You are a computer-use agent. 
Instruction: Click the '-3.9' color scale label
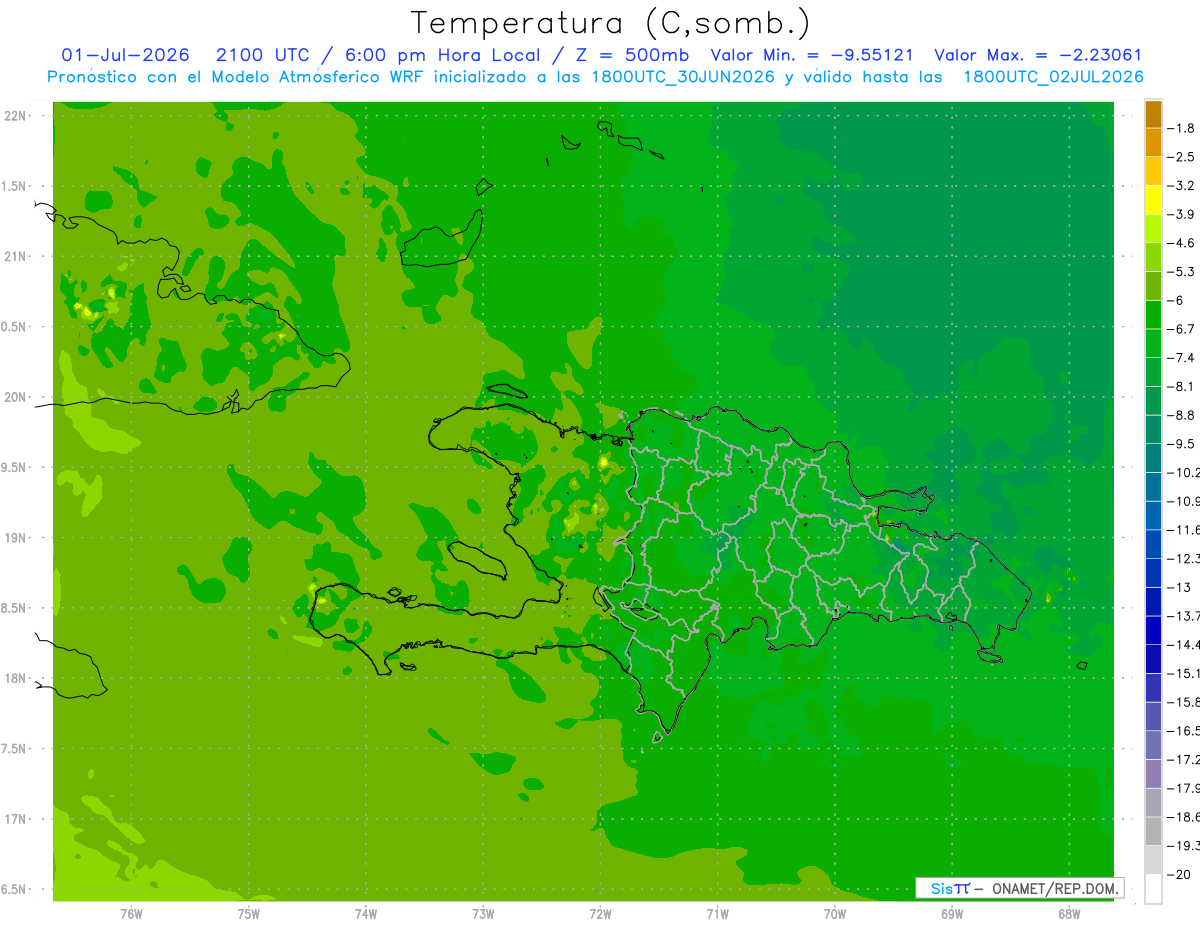[1182, 214]
